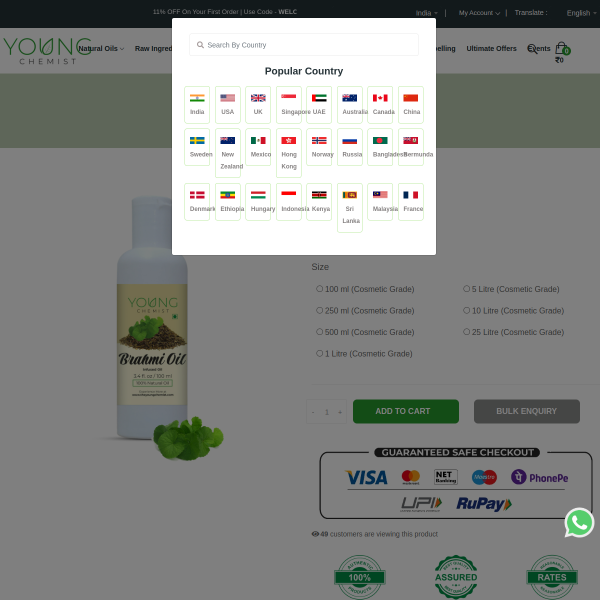The height and width of the screenshot is (600, 600).
Task: Pick the Norway flag tile
Action: (x=319, y=147)
